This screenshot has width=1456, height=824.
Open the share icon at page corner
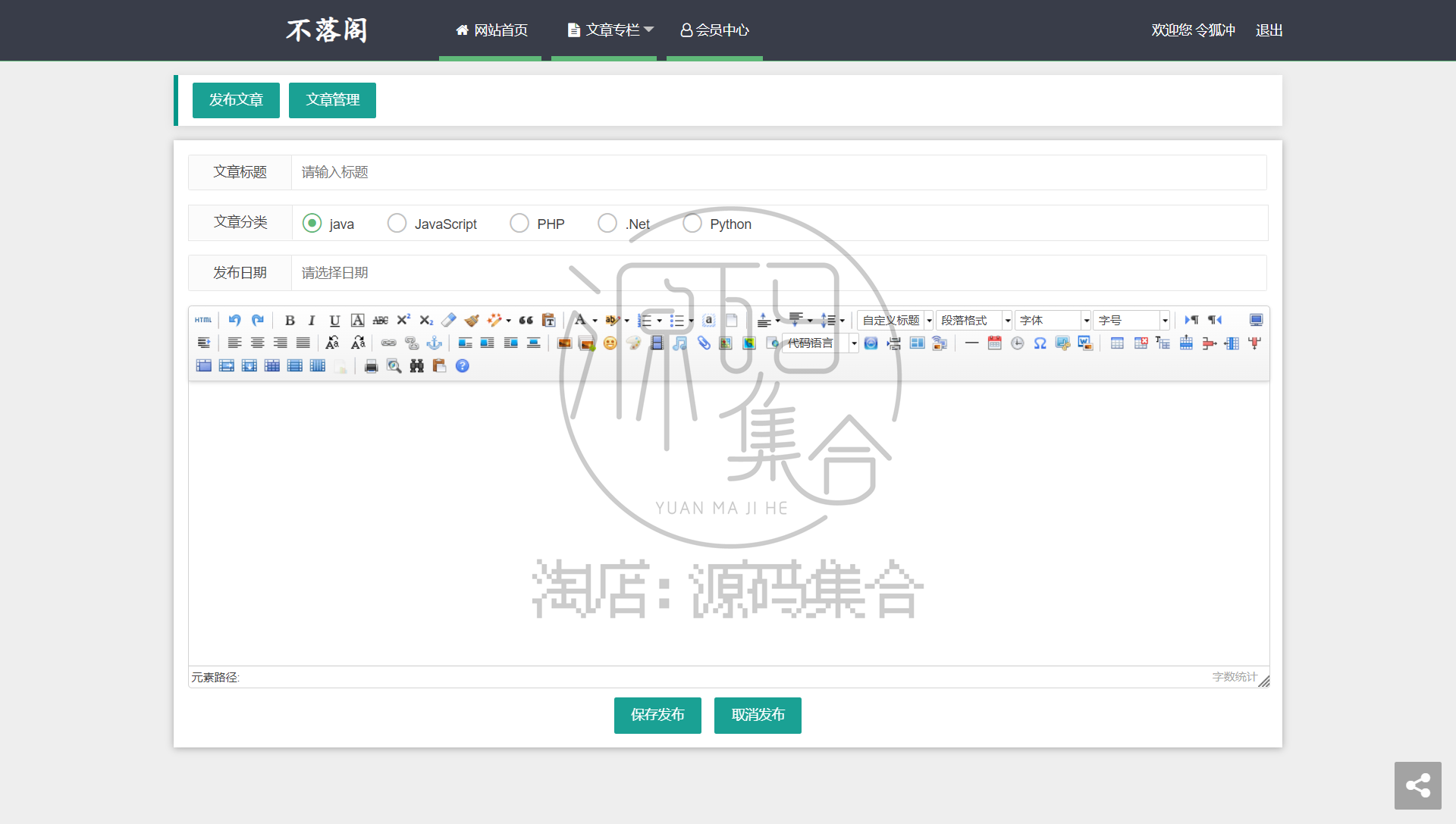pos(1418,785)
